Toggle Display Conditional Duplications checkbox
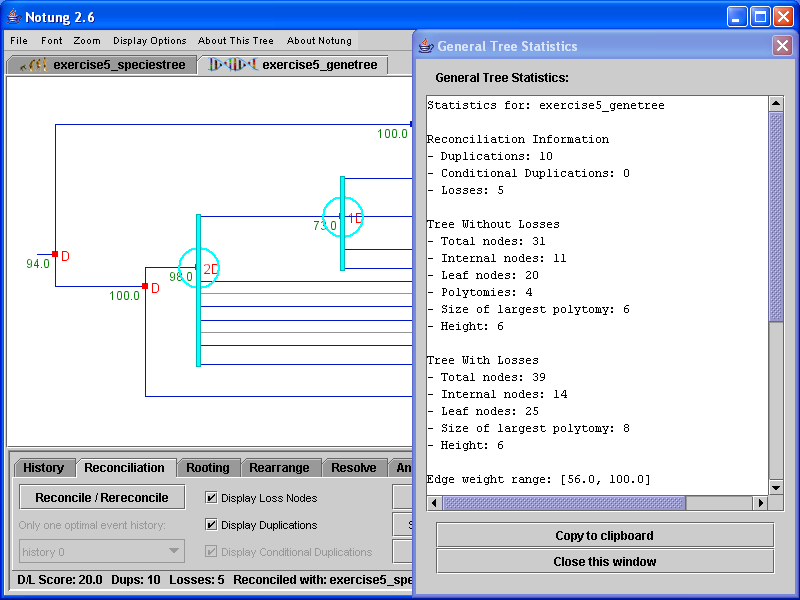The width and height of the screenshot is (800, 600). tap(211, 552)
